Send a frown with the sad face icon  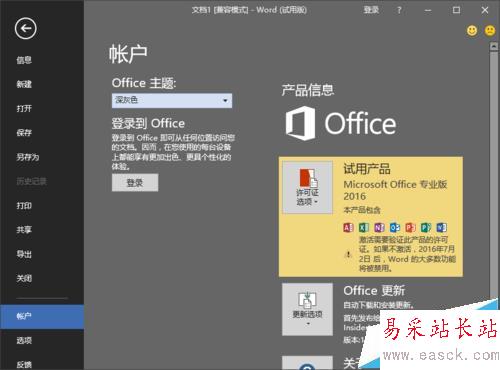(x=490, y=31)
